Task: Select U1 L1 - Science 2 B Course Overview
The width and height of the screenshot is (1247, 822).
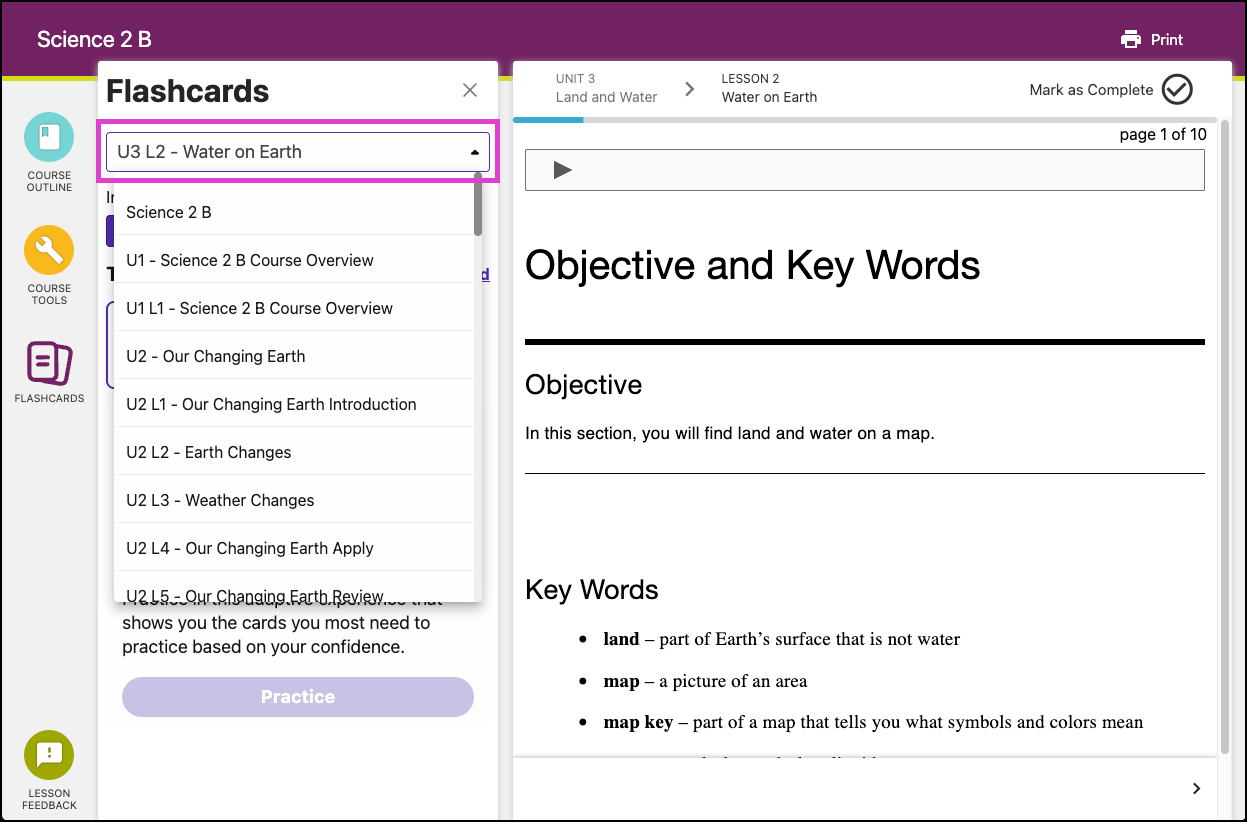Action: [294, 308]
